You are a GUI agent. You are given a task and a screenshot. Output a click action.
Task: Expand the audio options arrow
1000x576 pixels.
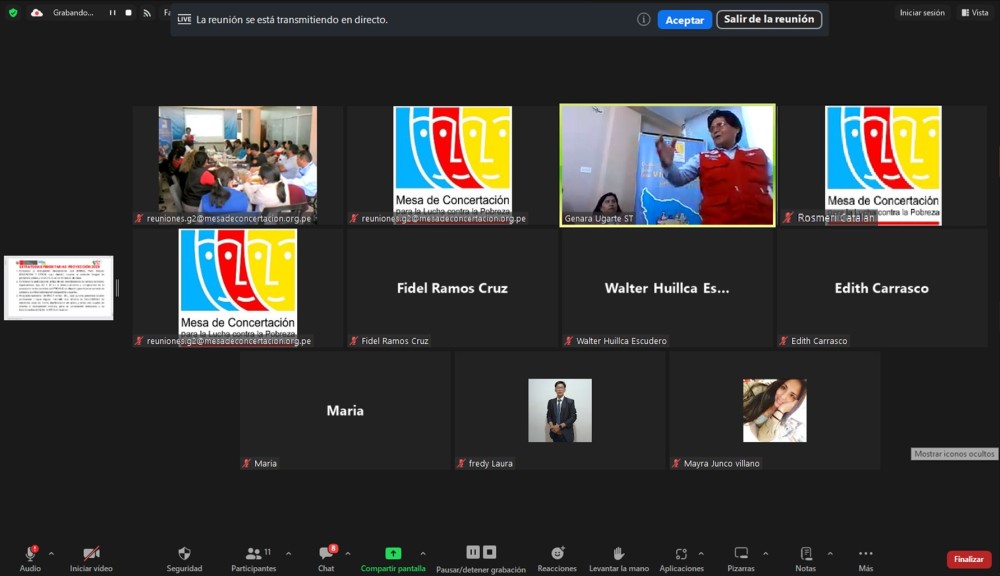pyautogui.click(x=51, y=553)
